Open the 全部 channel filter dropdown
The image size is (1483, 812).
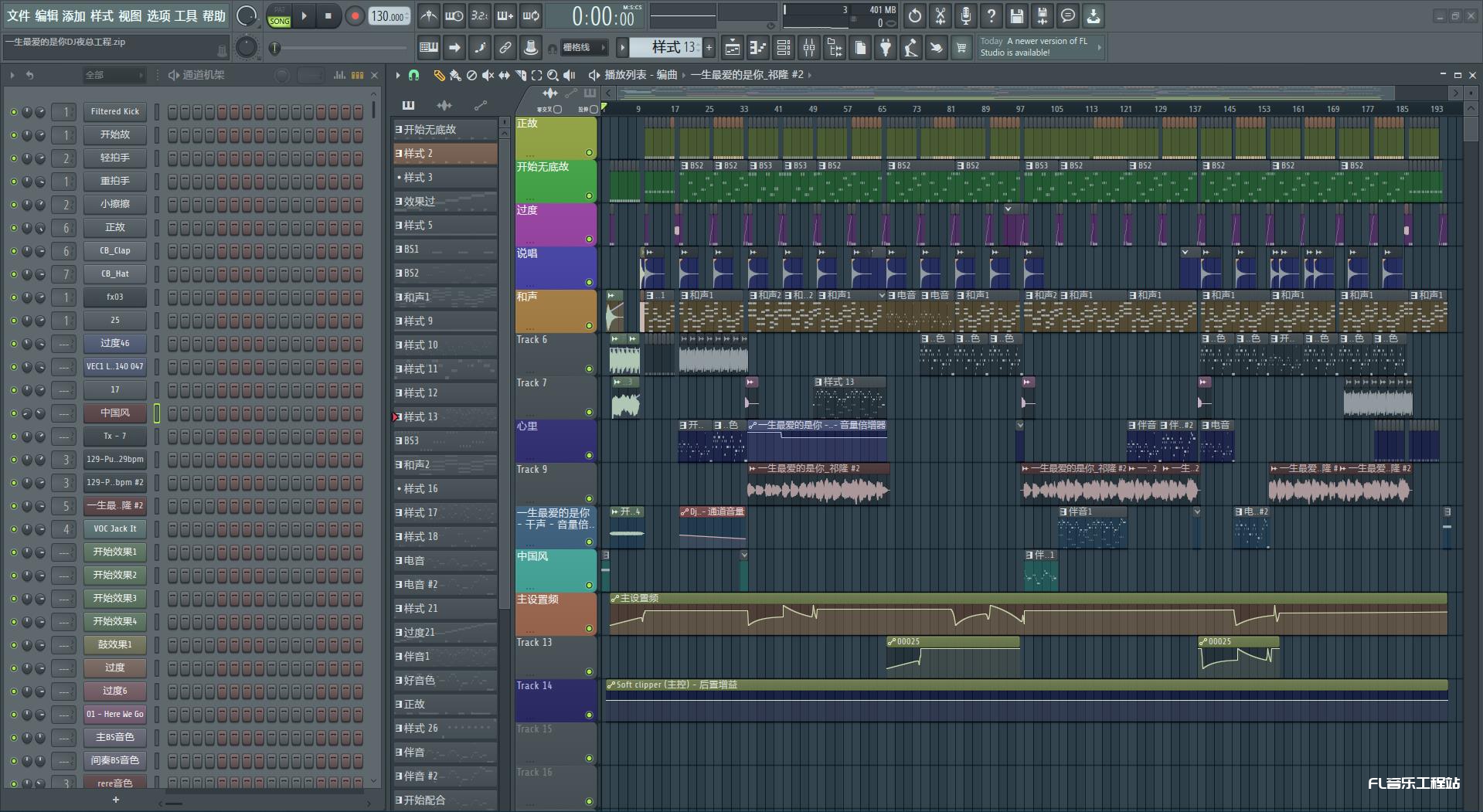[114, 75]
